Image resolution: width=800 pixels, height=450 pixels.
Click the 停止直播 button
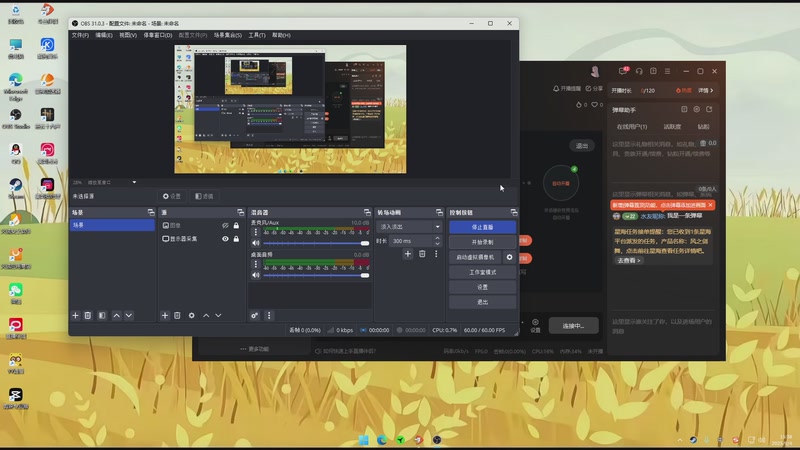[482, 227]
